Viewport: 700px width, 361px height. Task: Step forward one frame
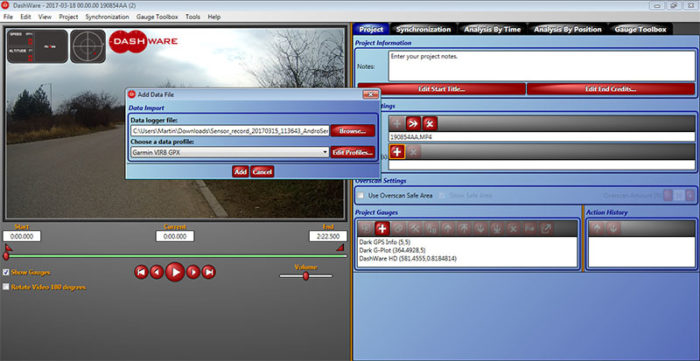coord(193,272)
